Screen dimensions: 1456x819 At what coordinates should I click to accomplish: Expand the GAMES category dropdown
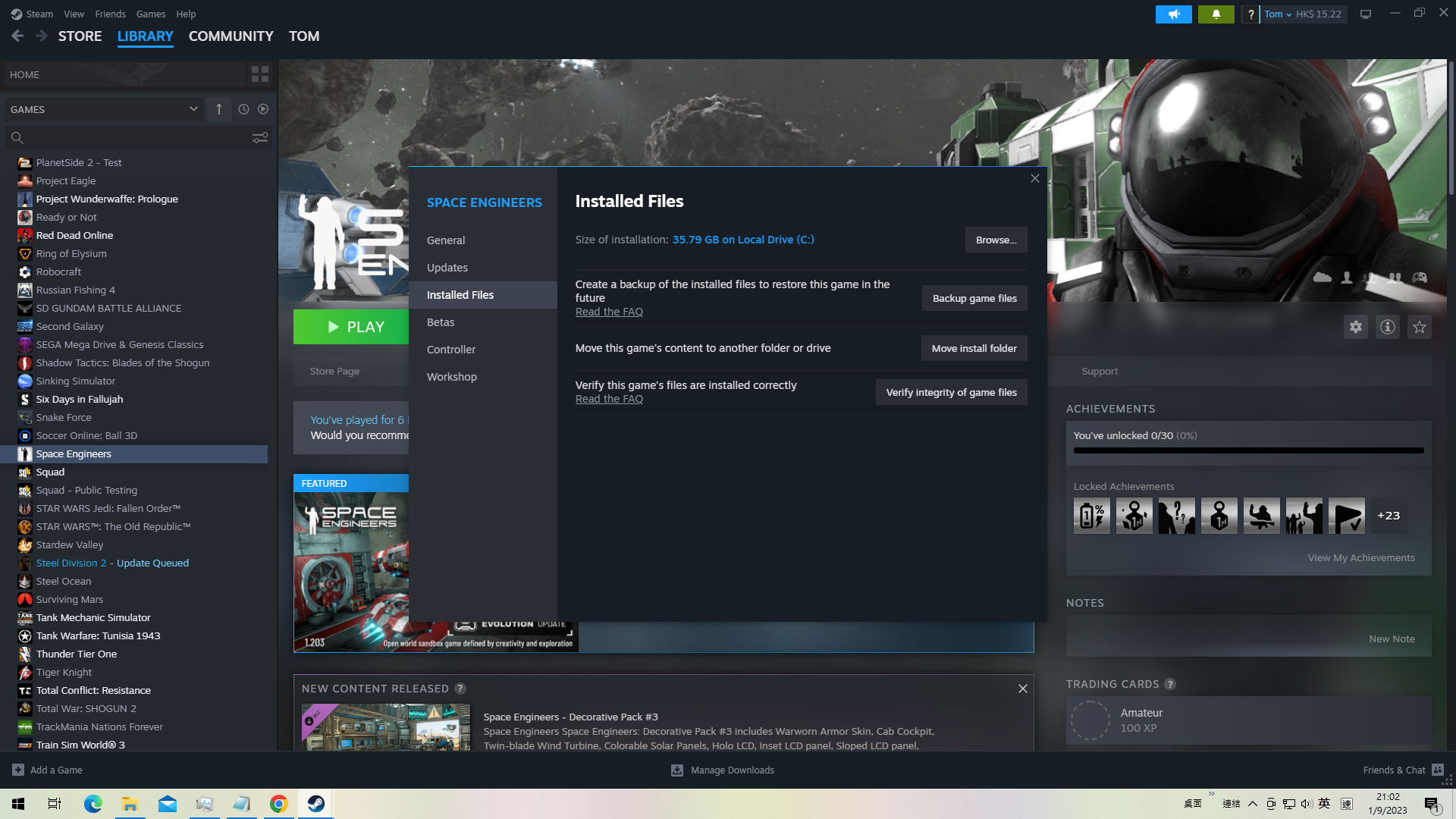(193, 109)
